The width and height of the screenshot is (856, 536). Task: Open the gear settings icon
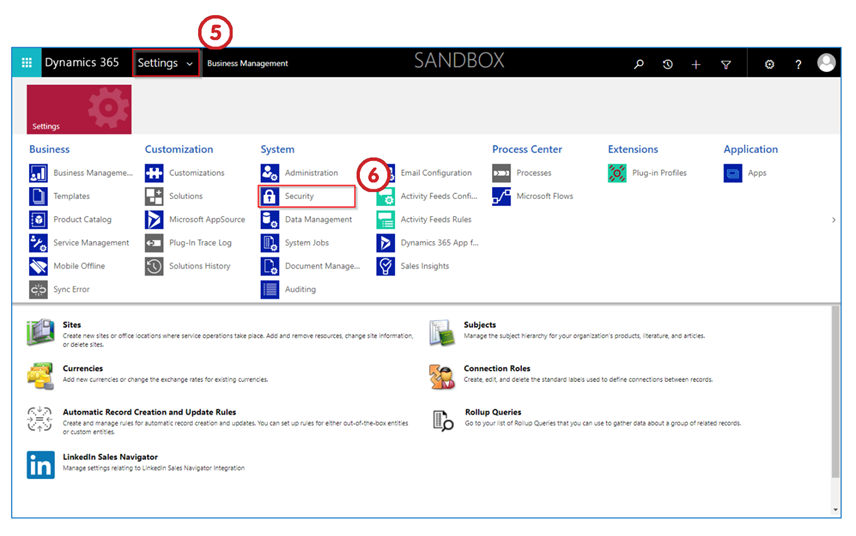point(769,64)
